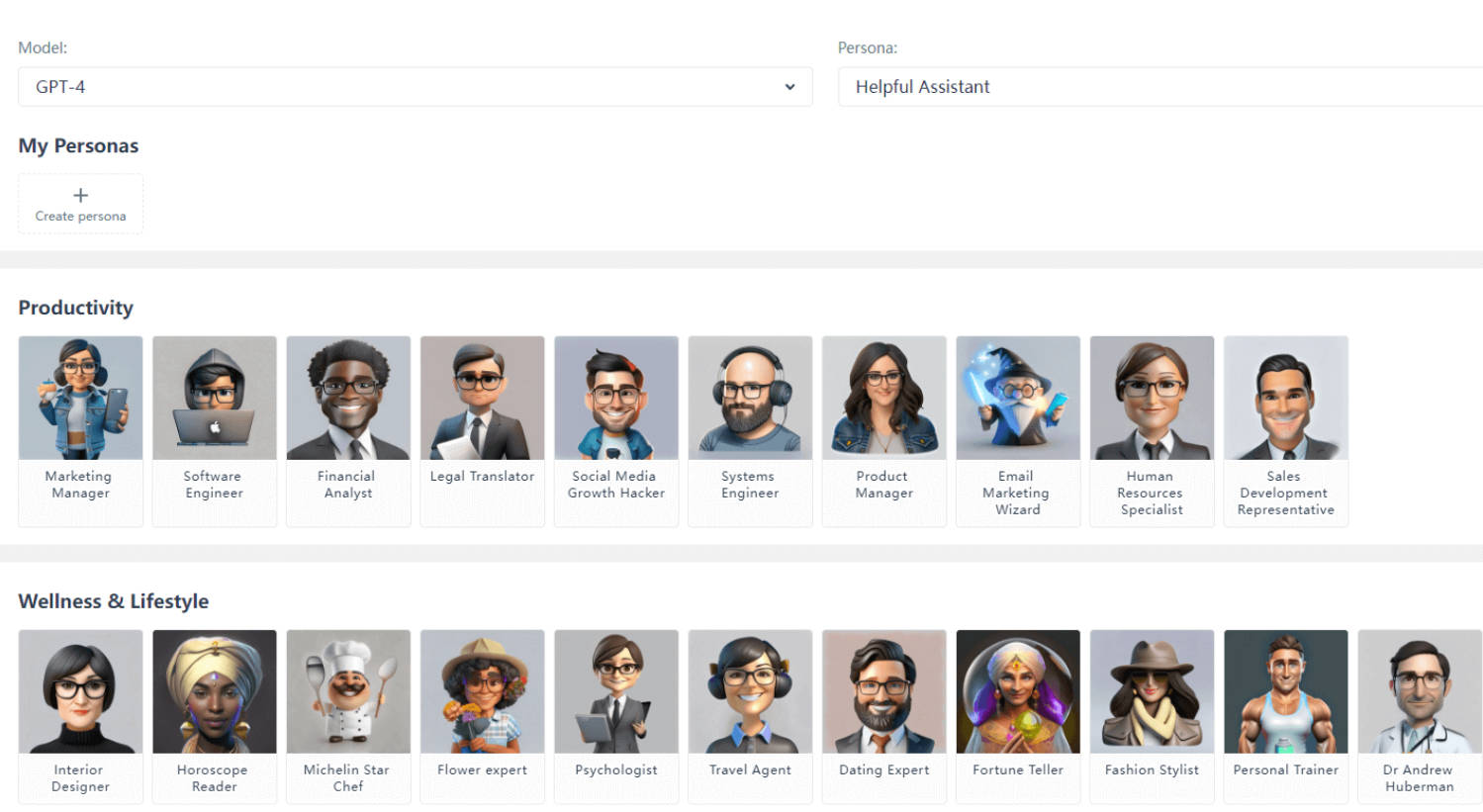Image resolution: width=1483 pixels, height=812 pixels.
Task: Click the Product Manager thumbnail
Action: (883, 399)
